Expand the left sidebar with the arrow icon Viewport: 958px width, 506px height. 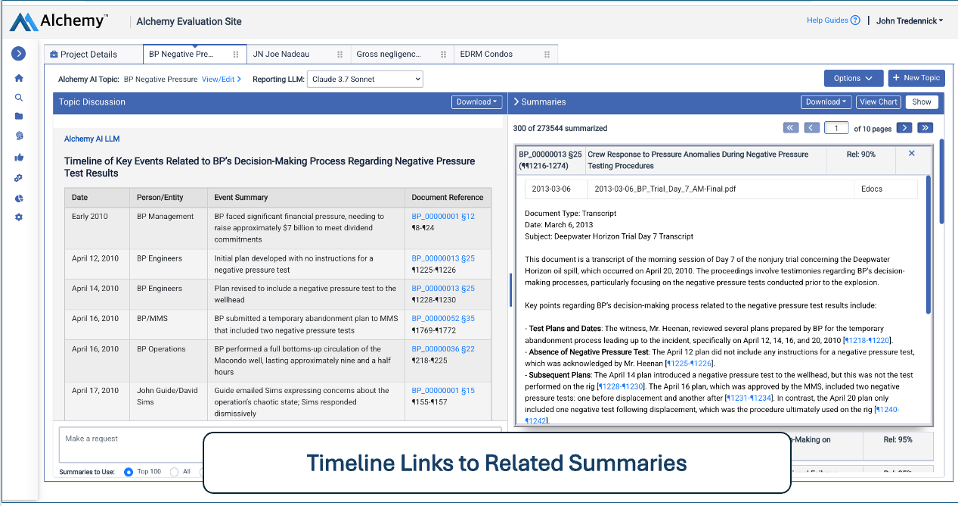pyautogui.click(x=18, y=54)
